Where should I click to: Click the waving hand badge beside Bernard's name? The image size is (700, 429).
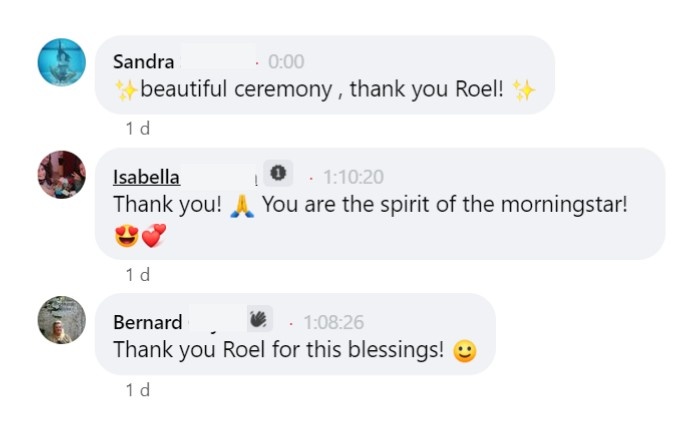(259, 319)
